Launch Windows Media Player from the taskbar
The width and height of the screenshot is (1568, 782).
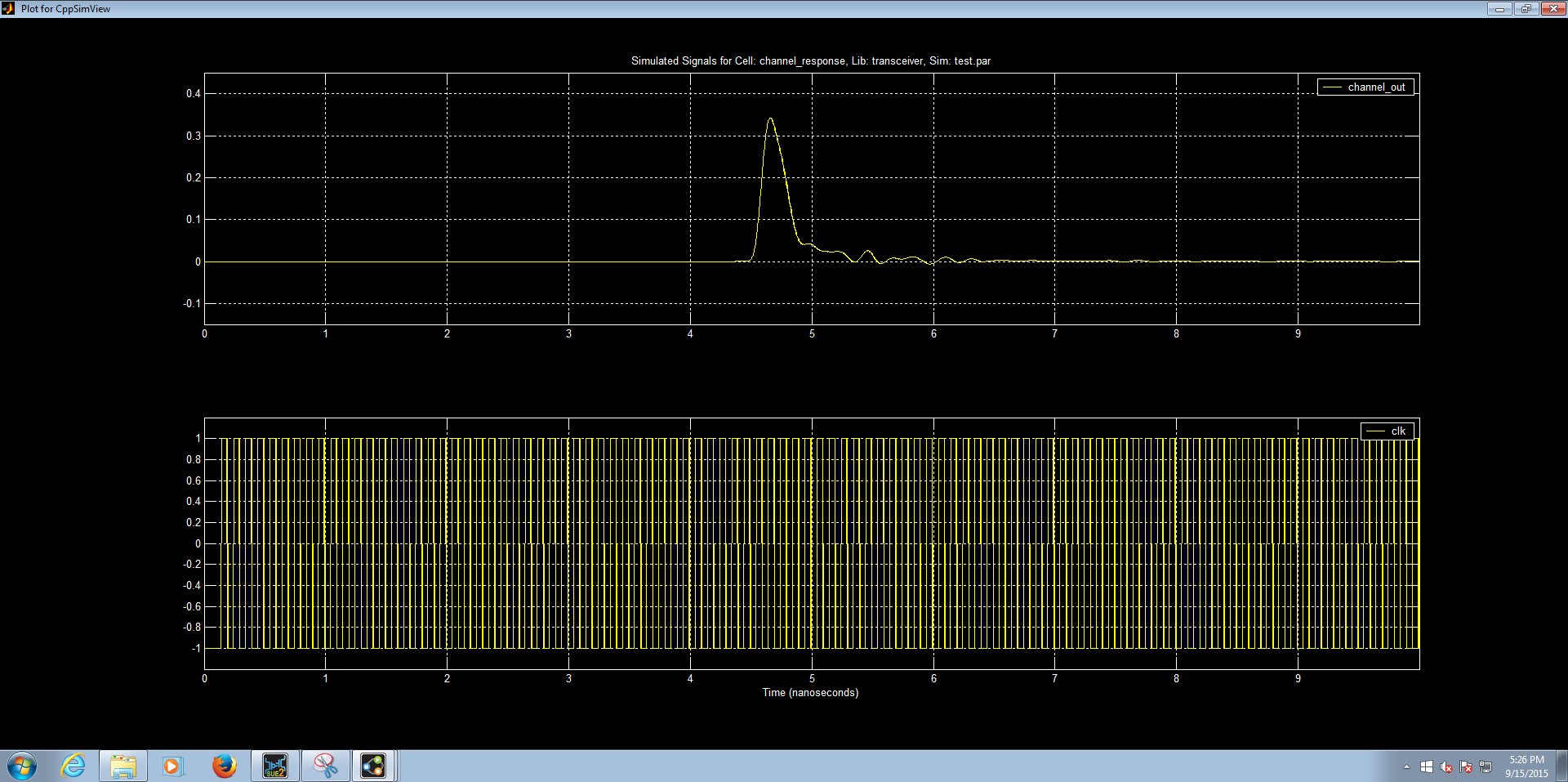point(173,766)
